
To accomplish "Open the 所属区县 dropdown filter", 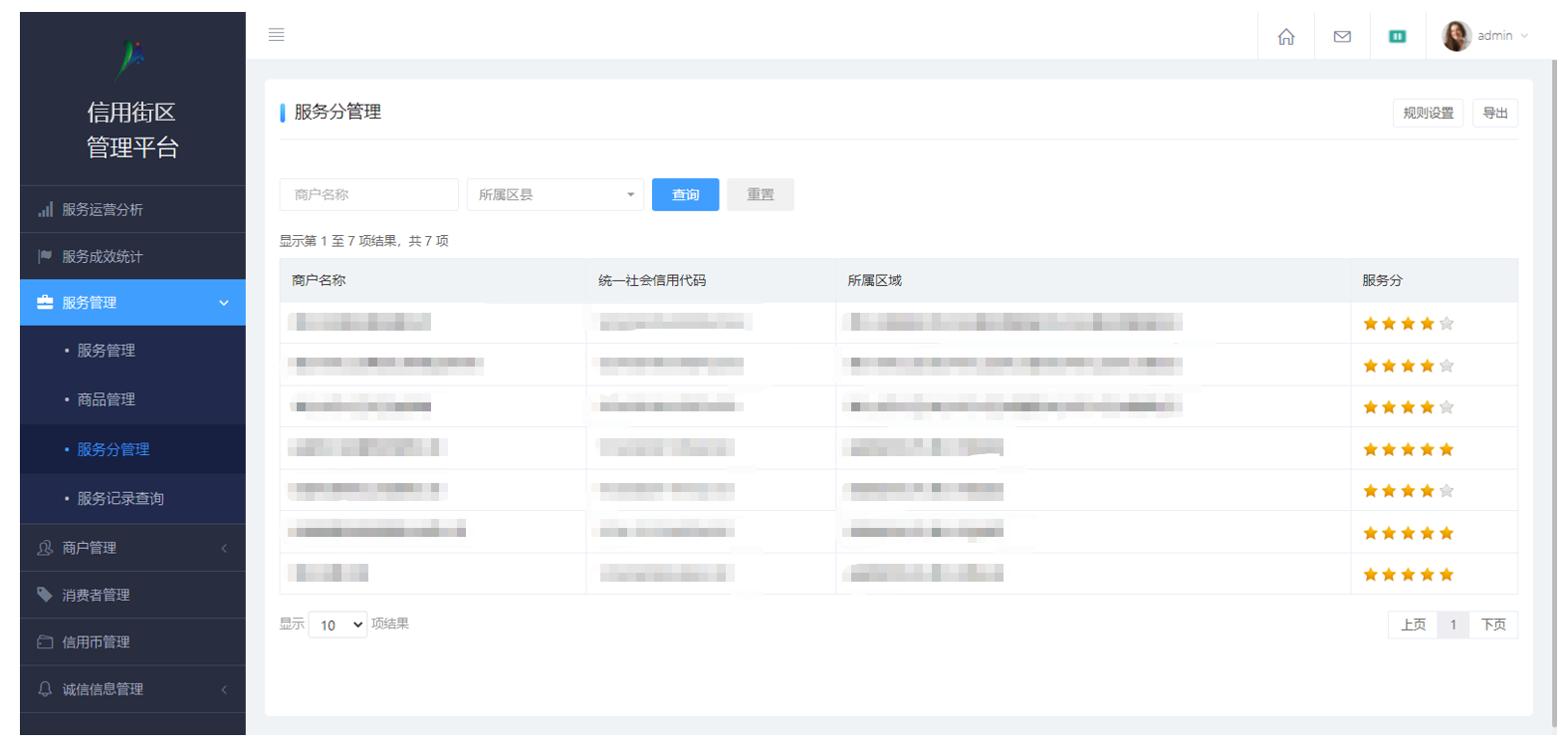I will pyautogui.click(x=555, y=195).
